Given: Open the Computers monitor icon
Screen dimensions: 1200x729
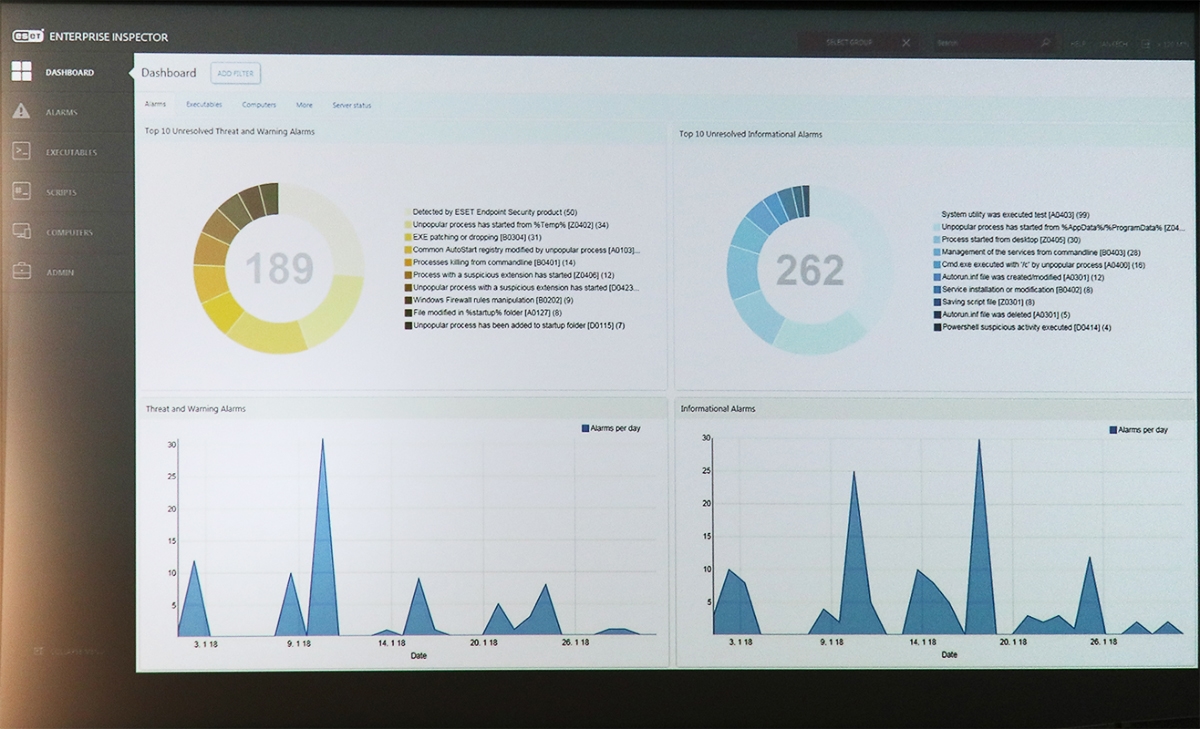Looking at the screenshot, I should tap(21, 232).
